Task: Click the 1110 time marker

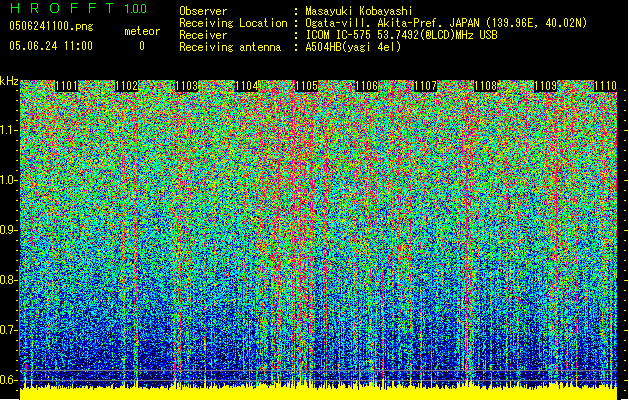Action: (x=605, y=86)
